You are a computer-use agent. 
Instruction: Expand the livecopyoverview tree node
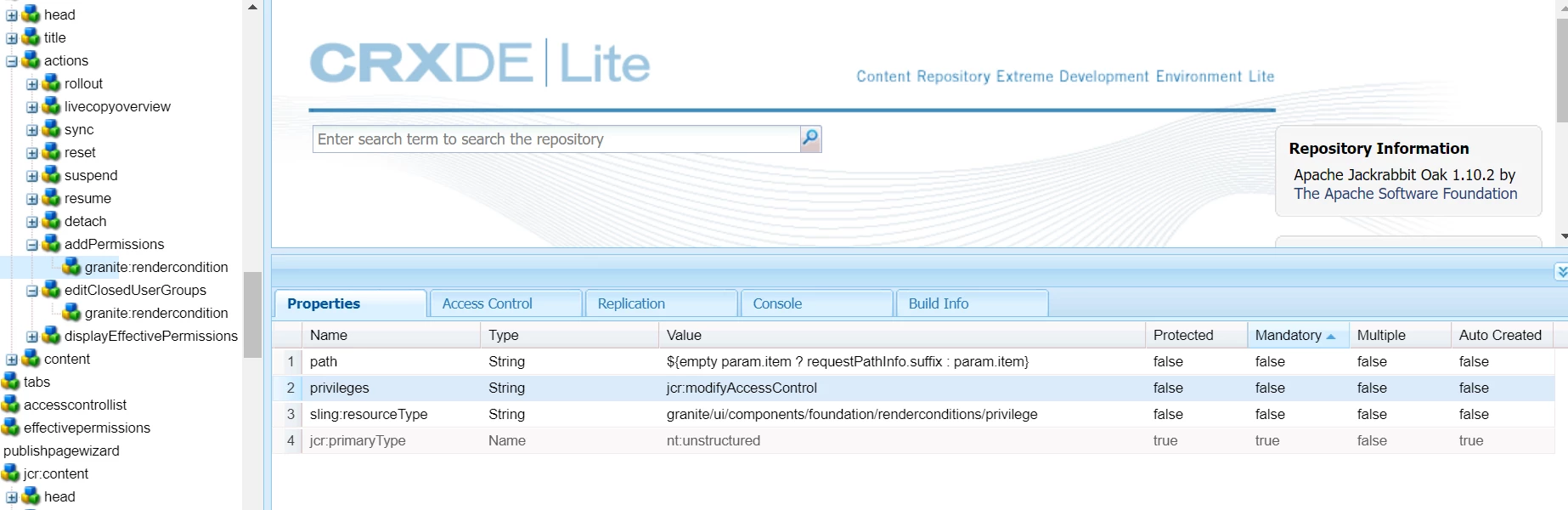pos(32,107)
